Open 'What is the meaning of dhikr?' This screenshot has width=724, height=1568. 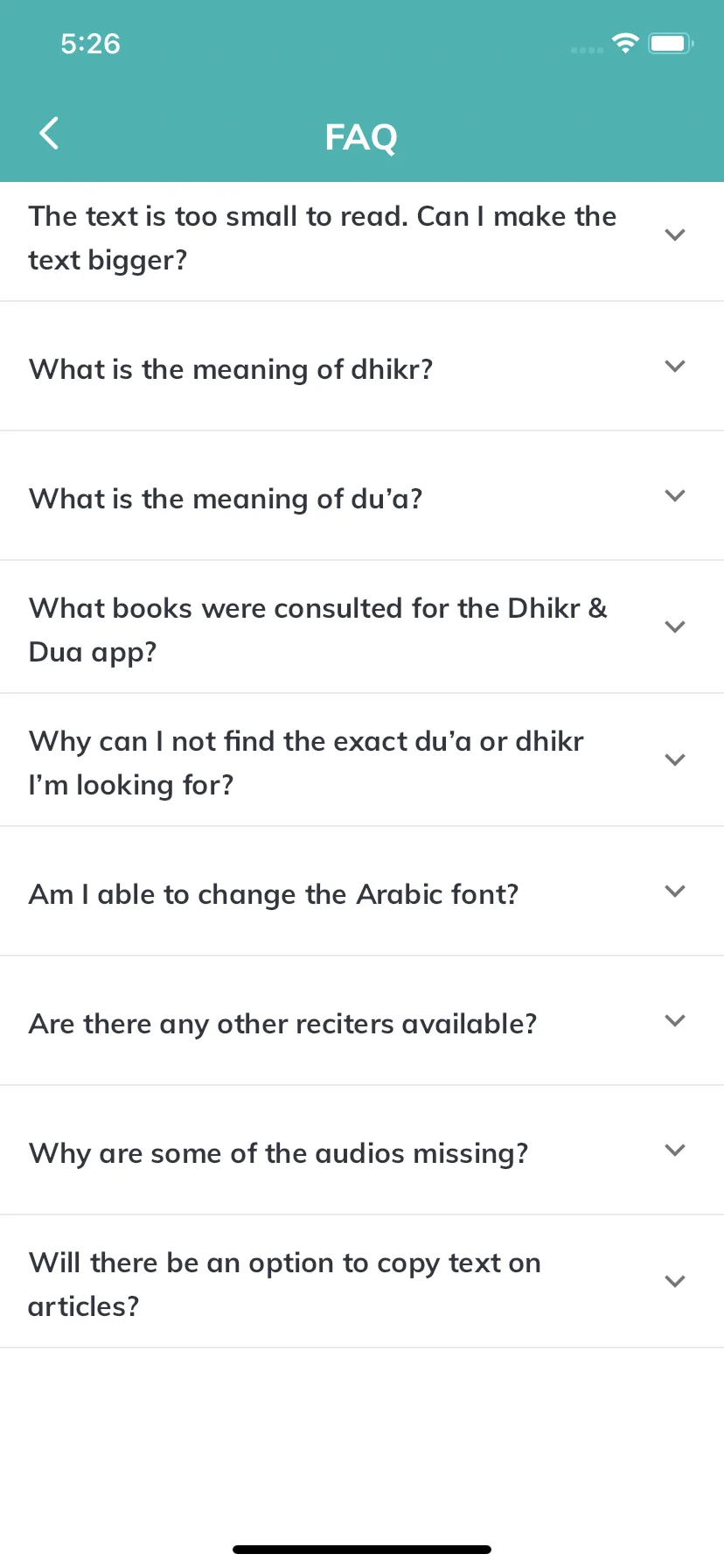pyautogui.click(x=231, y=369)
